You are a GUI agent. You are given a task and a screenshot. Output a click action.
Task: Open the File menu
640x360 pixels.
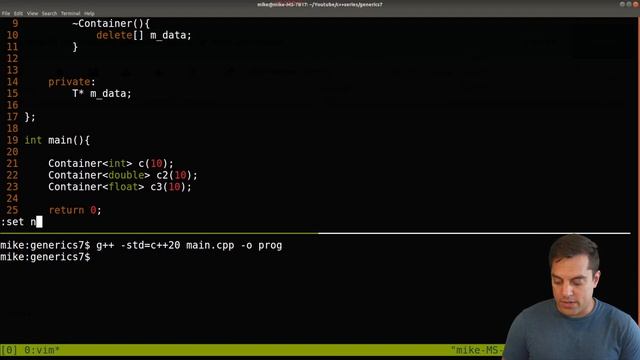[6, 13]
